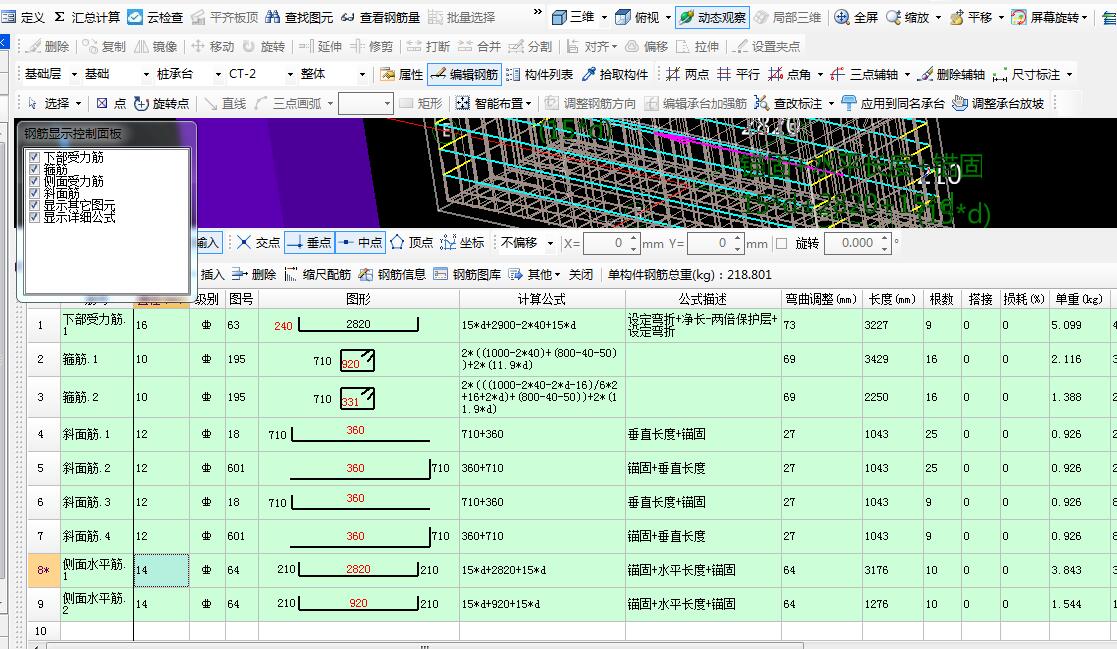The image size is (1117, 649).
Task: Open 查看钢筋量 rebar quantity viewer
Action: pyautogui.click(x=380, y=17)
